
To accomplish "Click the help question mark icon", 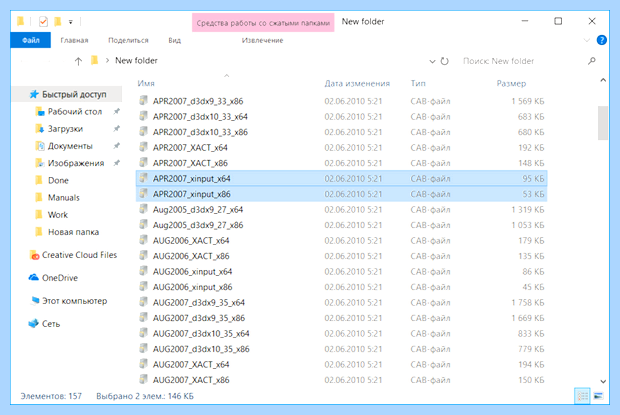I will pyautogui.click(x=601, y=40).
